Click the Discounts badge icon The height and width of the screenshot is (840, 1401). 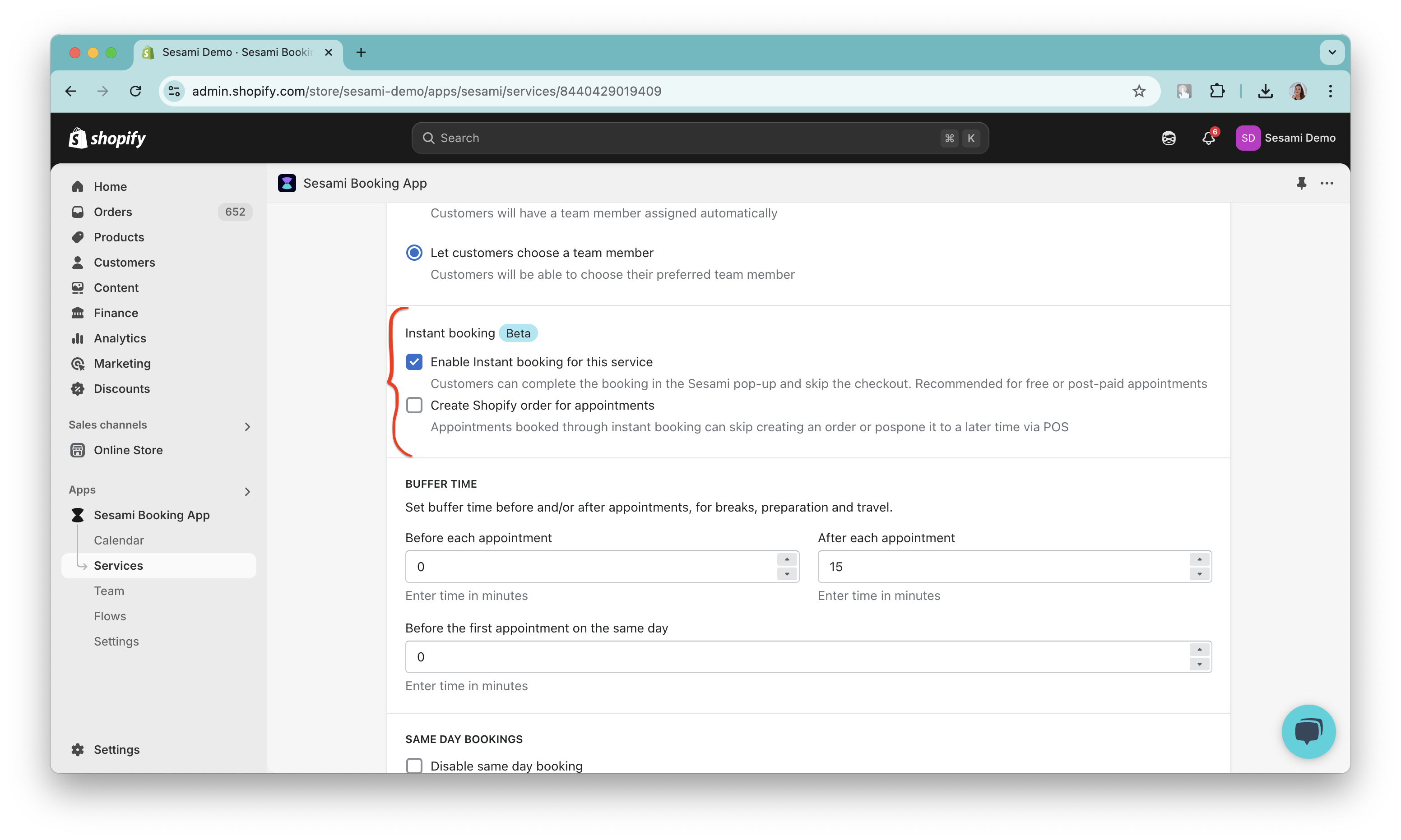pos(78,389)
